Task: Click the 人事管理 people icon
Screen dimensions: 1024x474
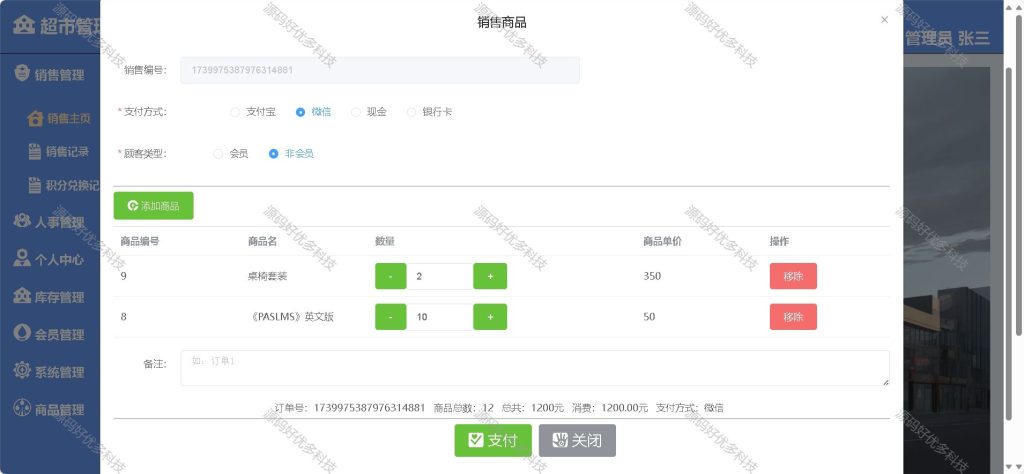Action: coord(22,221)
